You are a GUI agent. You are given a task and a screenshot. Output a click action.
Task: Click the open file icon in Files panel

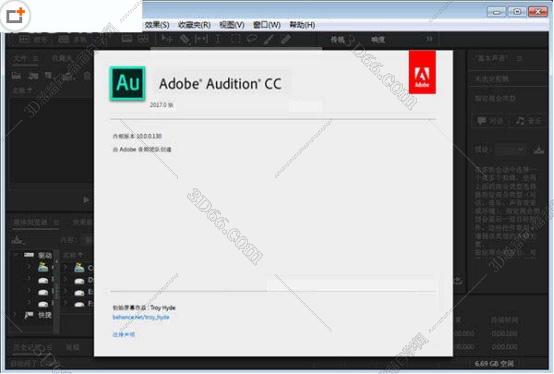16,76
